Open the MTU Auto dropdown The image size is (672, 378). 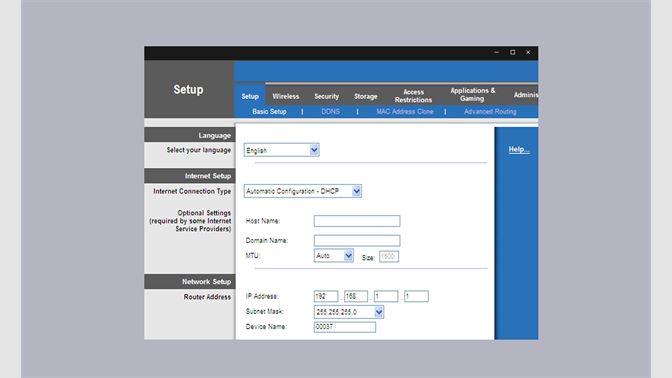(333, 256)
